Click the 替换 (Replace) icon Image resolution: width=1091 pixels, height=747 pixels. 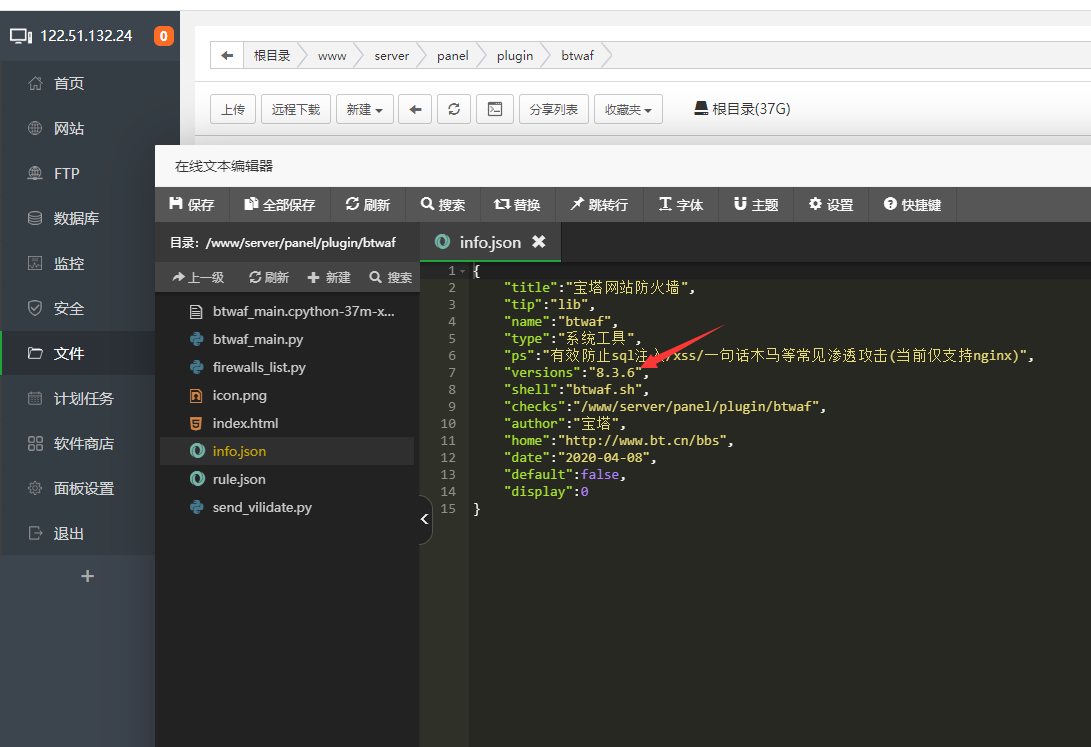(518, 204)
